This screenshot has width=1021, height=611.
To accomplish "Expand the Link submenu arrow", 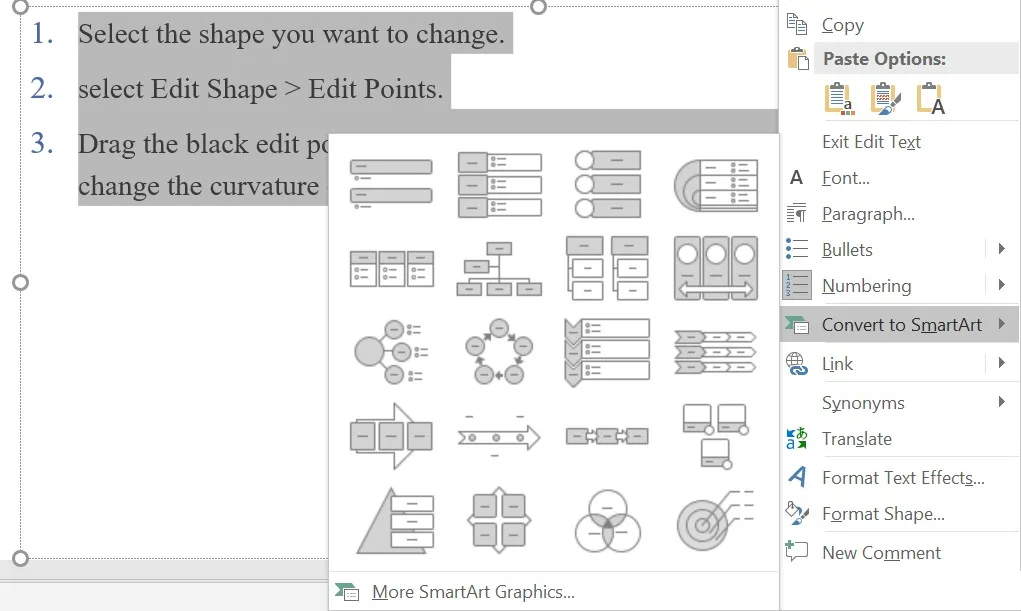I will pyautogui.click(x=1001, y=363).
